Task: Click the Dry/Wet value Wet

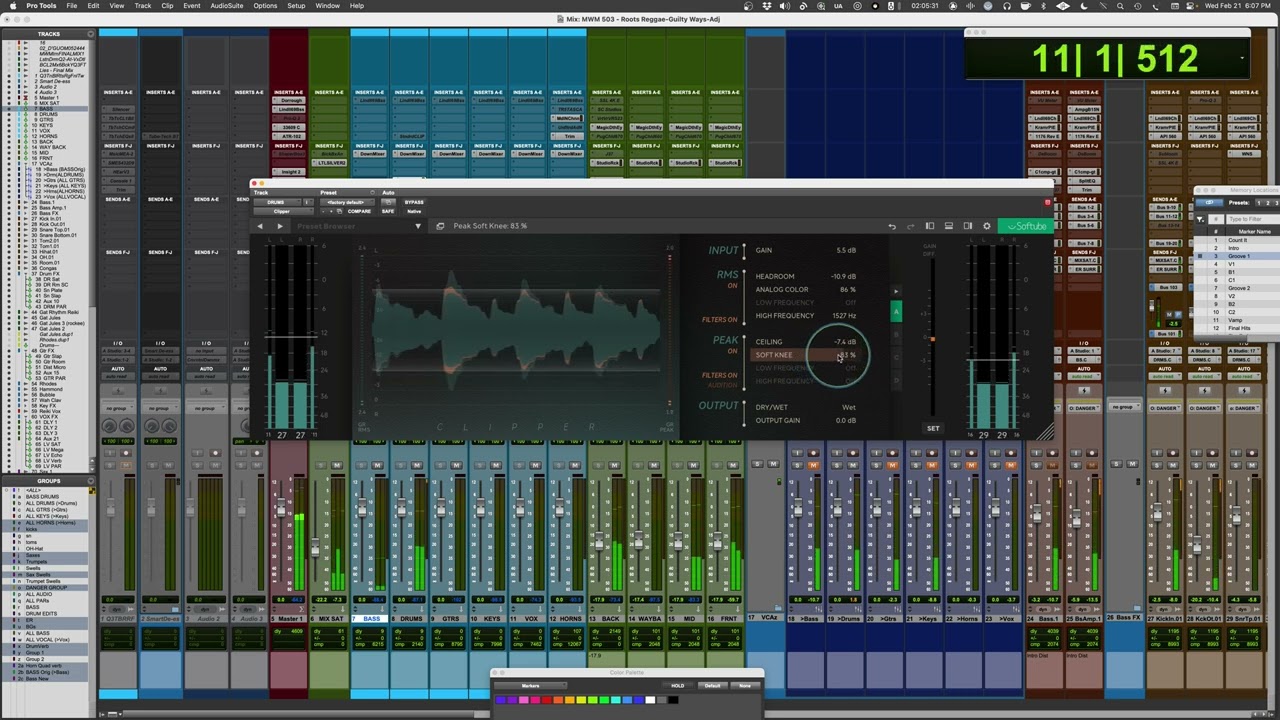Action: click(849, 407)
